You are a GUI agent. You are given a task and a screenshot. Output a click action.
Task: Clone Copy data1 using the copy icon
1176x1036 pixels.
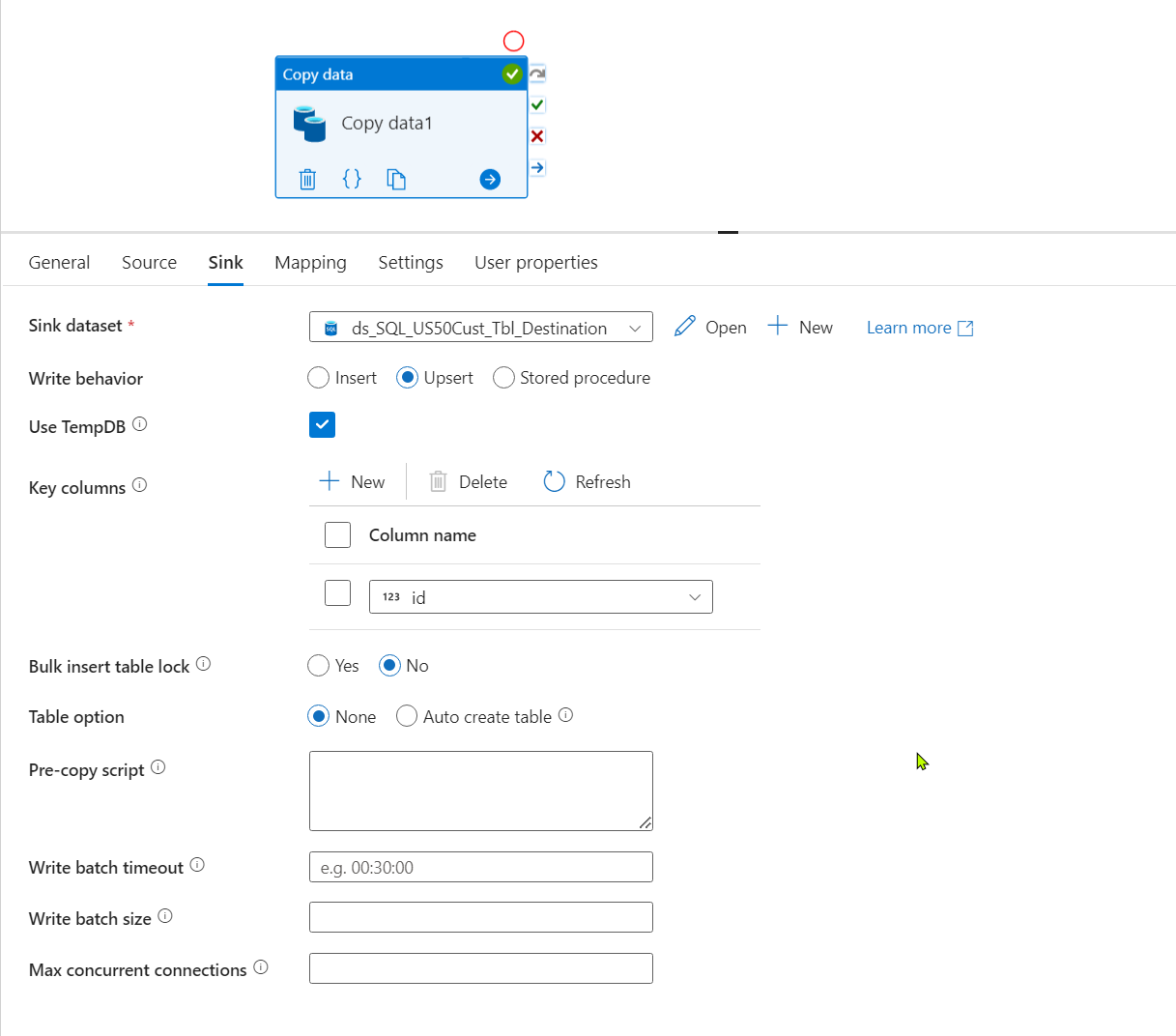click(396, 178)
